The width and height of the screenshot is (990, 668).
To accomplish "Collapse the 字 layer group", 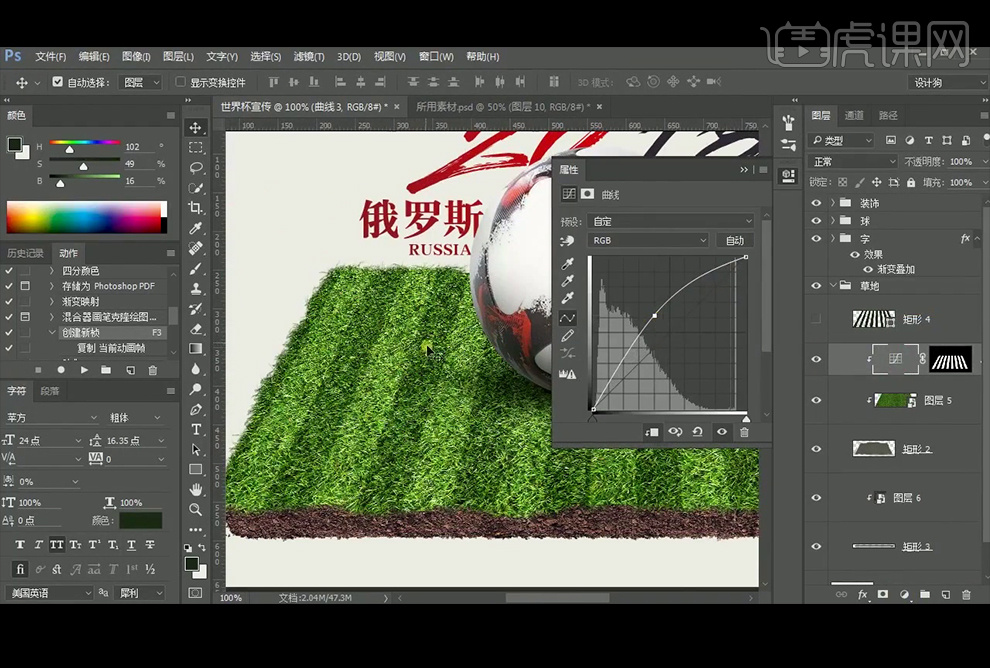I will pos(833,238).
